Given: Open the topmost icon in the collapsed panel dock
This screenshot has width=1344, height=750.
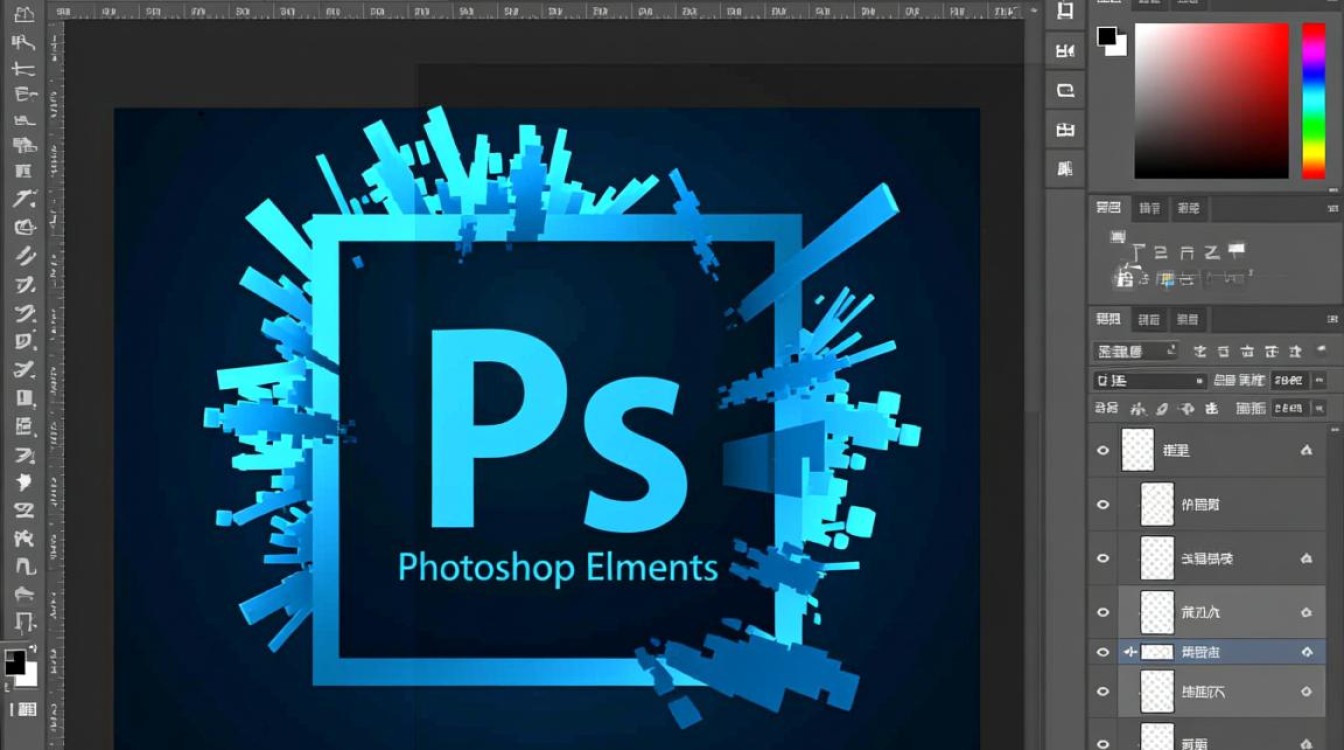Looking at the screenshot, I should (1066, 12).
